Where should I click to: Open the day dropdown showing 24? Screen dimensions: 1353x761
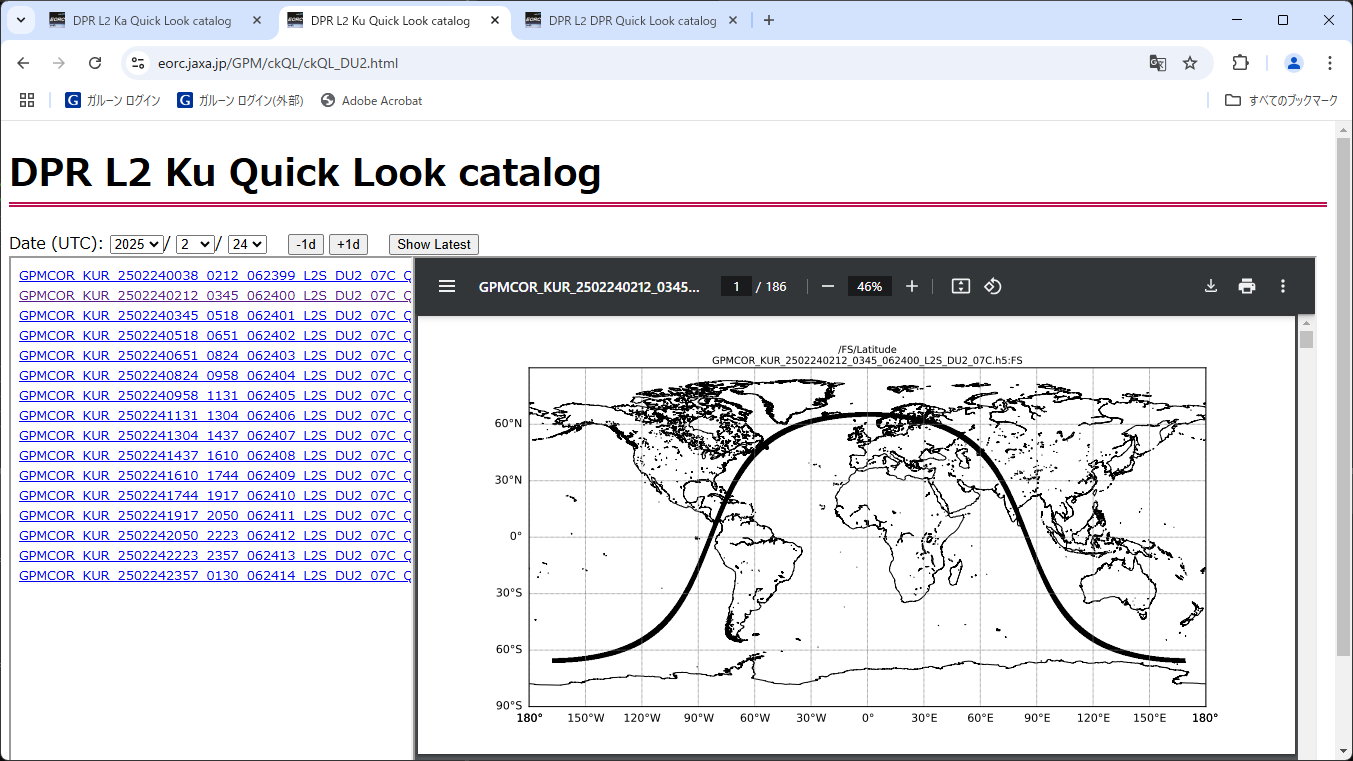point(247,244)
